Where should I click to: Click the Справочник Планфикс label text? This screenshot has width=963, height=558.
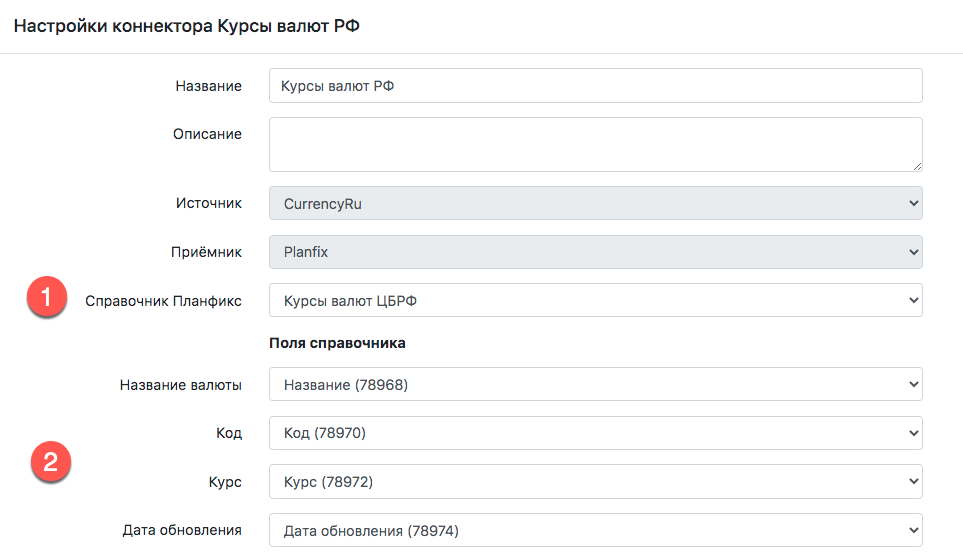[x=163, y=300]
